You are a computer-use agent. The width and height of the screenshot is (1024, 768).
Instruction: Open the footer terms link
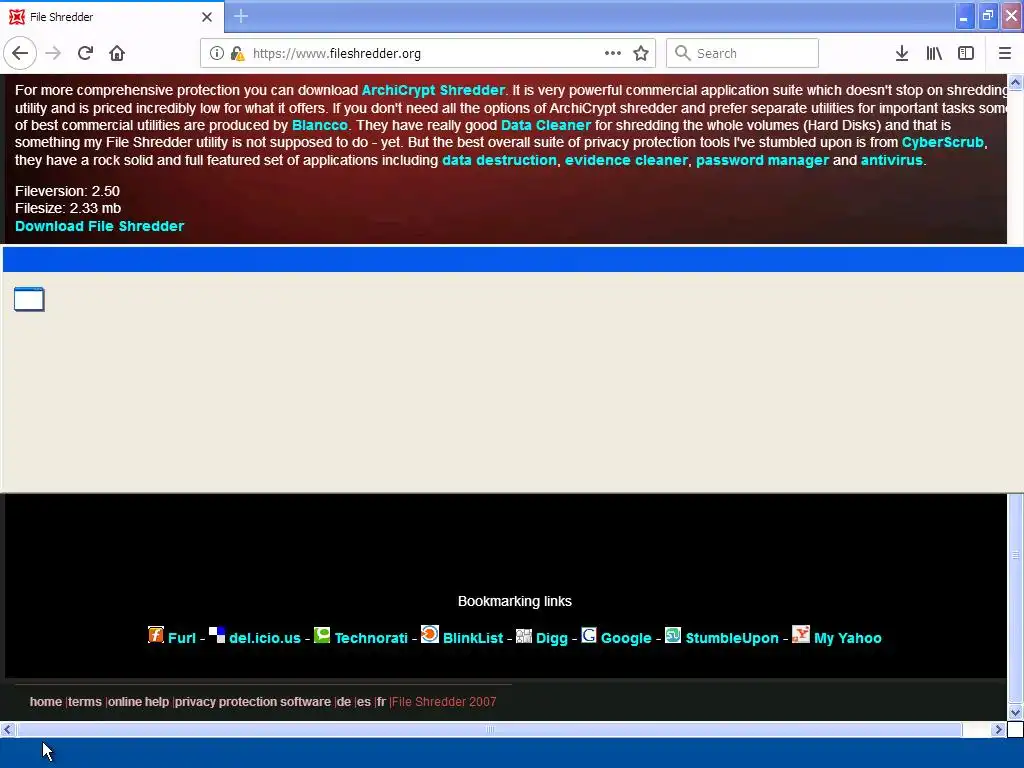tap(85, 701)
